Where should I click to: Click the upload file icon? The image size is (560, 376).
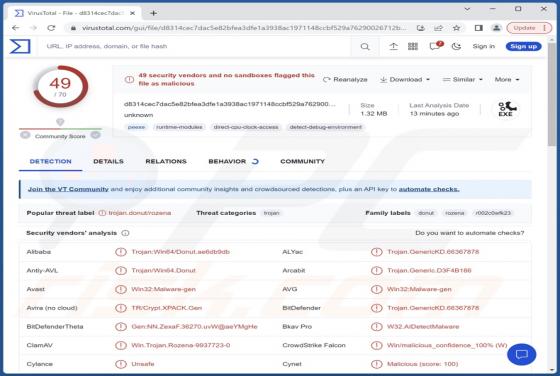pos(393,46)
